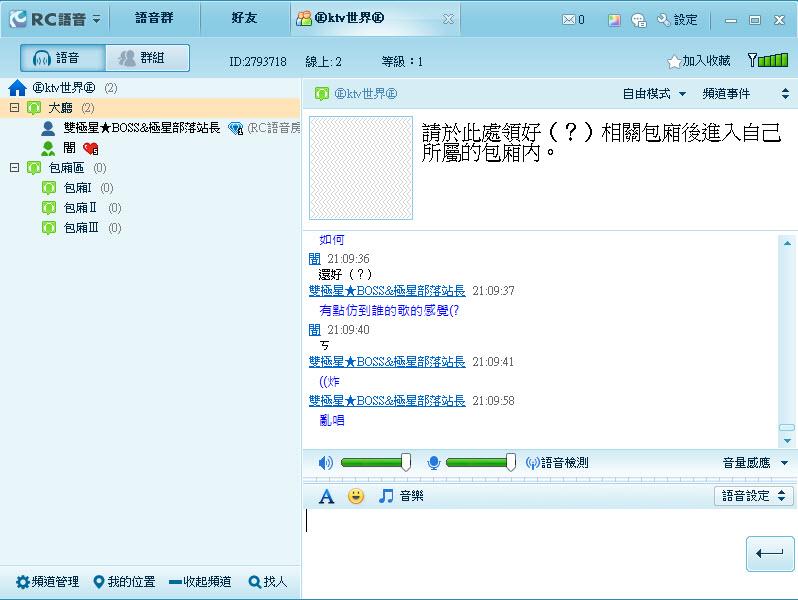Screen dimensions: 798x600
Task: Open 頻道管理 channel management
Action: [x=47, y=582]
